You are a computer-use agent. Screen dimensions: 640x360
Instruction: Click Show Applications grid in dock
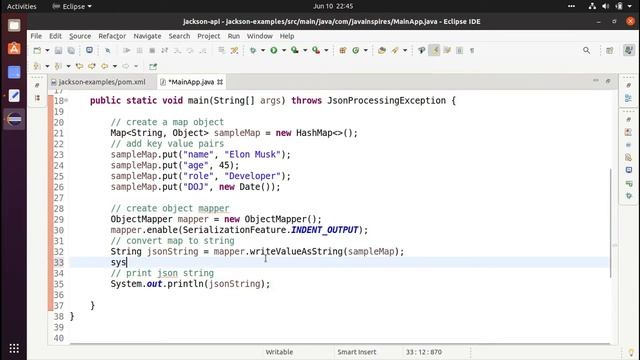[14, 348]
